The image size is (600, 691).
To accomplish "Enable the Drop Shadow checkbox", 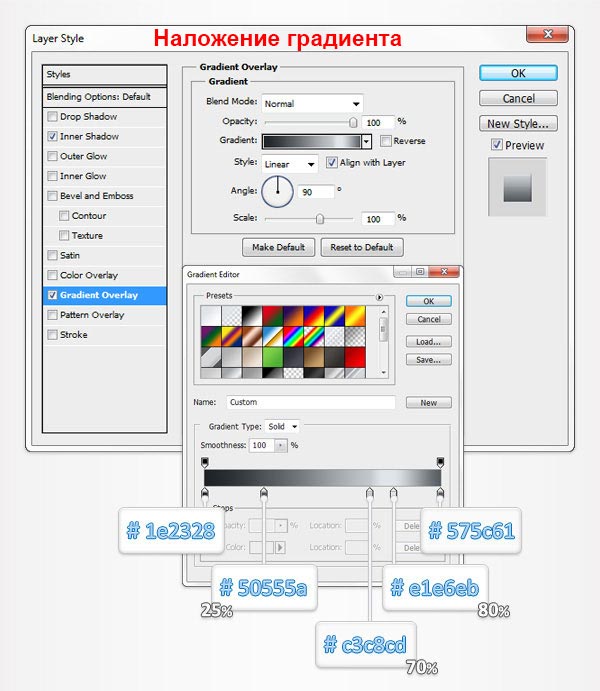I will tap(52, 116).
